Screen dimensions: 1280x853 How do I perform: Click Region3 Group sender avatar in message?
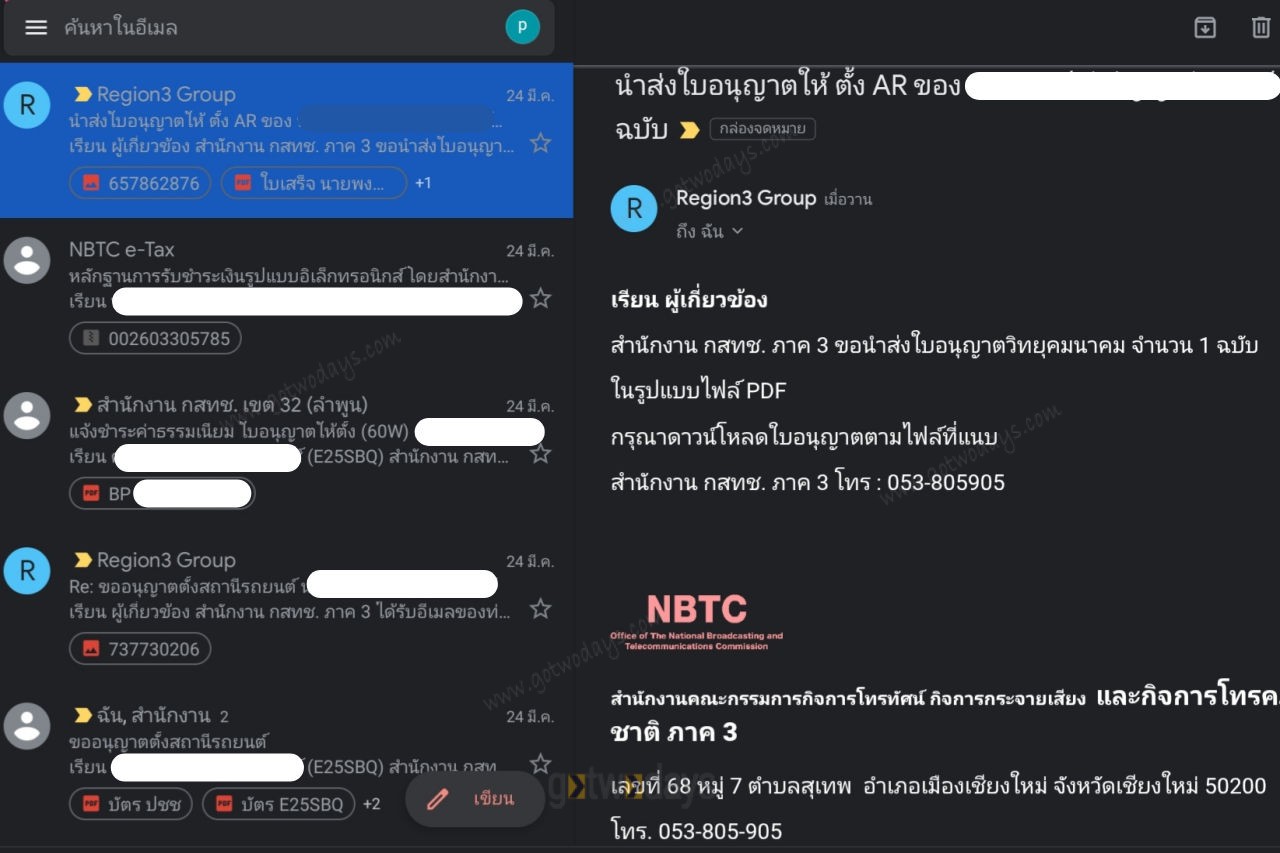(x=634, y=208)
